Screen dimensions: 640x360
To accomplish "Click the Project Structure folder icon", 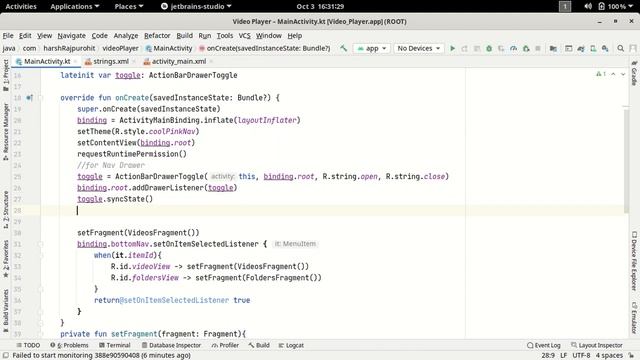I will [x=553, y=48].
